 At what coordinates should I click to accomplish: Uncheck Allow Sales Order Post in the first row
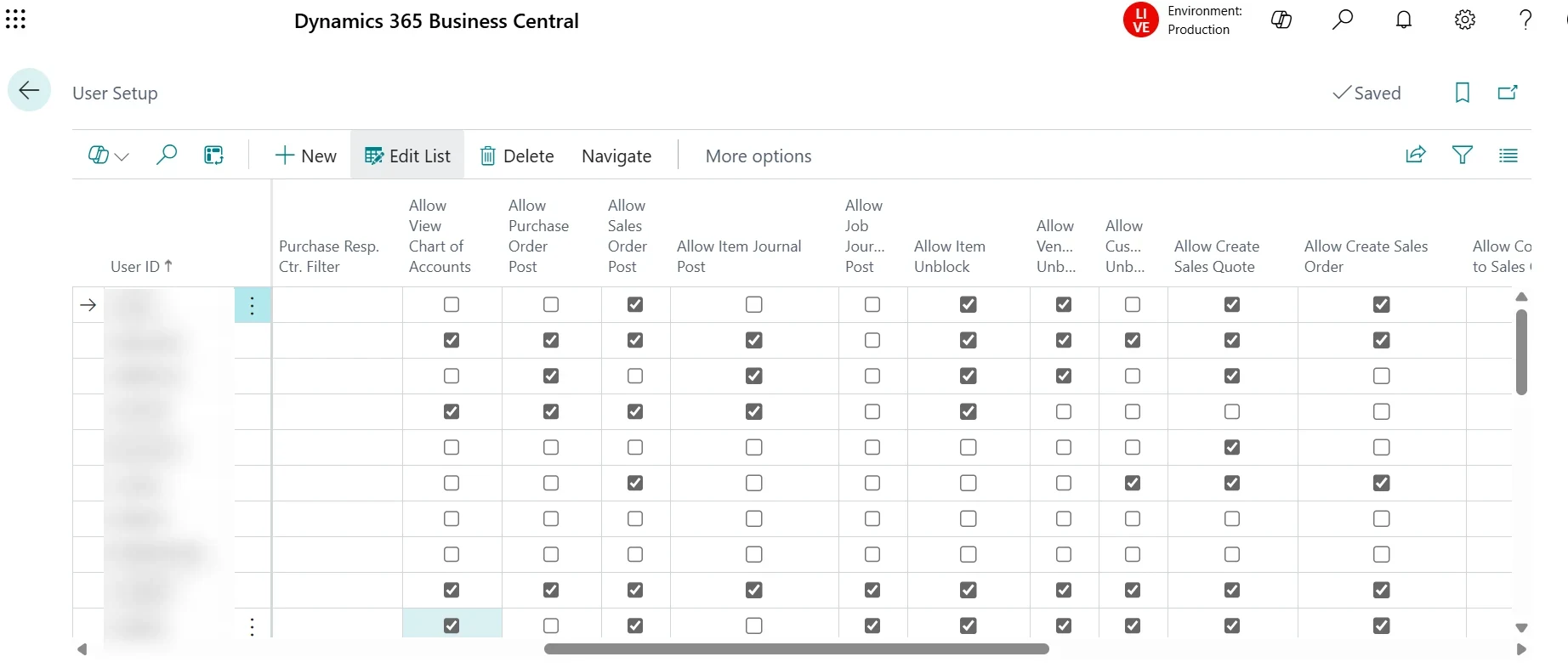click(x=635, y=304)
